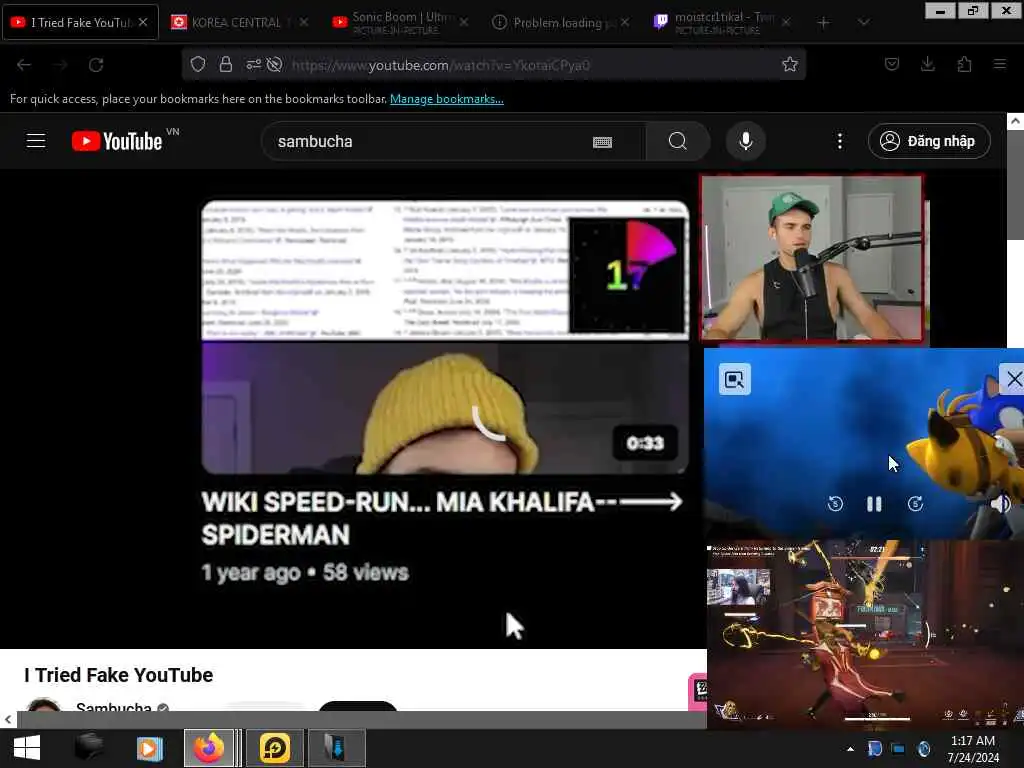Open YouTube settings three-dot menu

840,141
